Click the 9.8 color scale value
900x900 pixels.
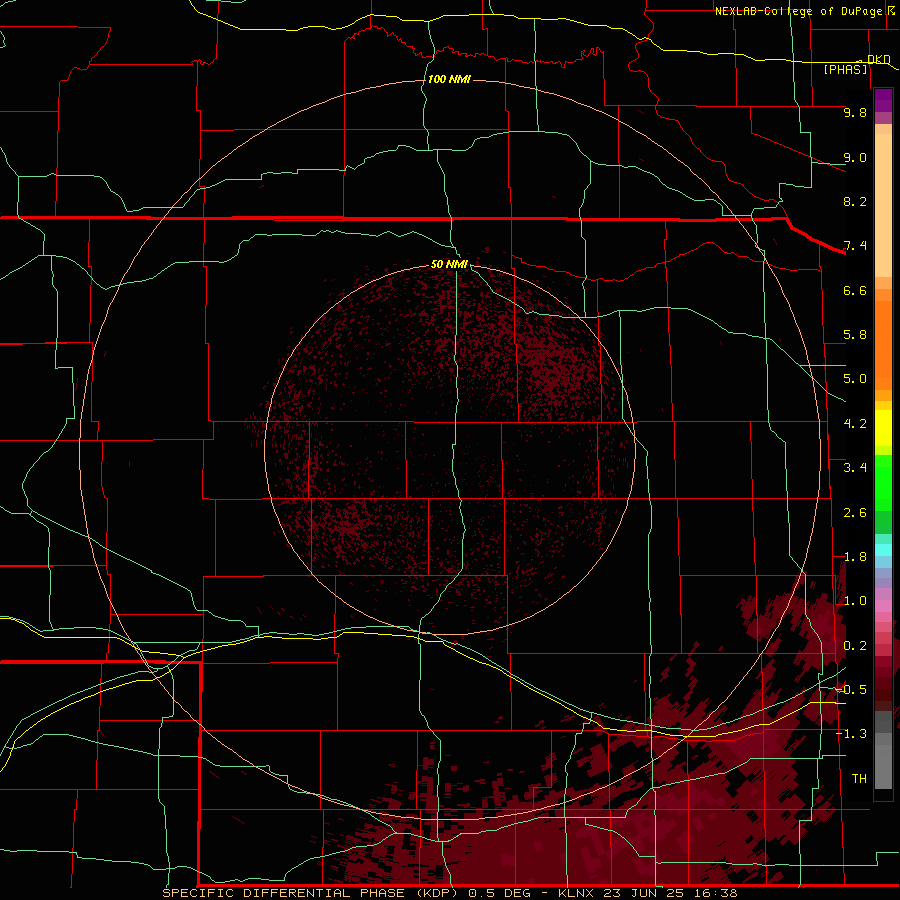click(x=855, y=112)
